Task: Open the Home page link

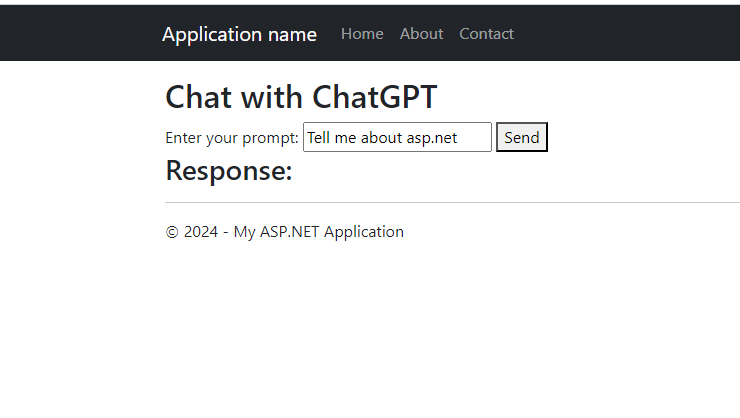Action: pos(362,34)
